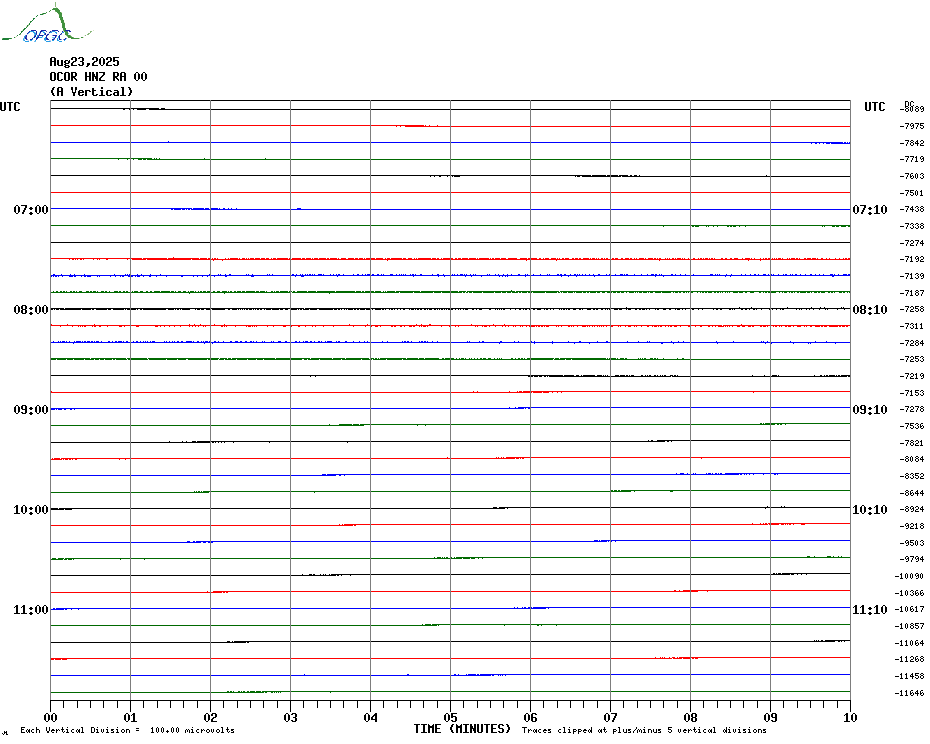Click the DC offset value -7253
930x744 pixels.
coord(912,360)
